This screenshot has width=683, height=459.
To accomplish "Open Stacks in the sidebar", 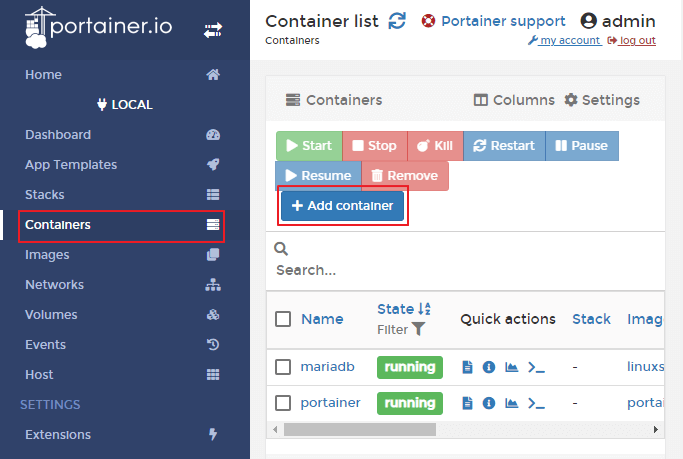I will click(x=44, y=195).
